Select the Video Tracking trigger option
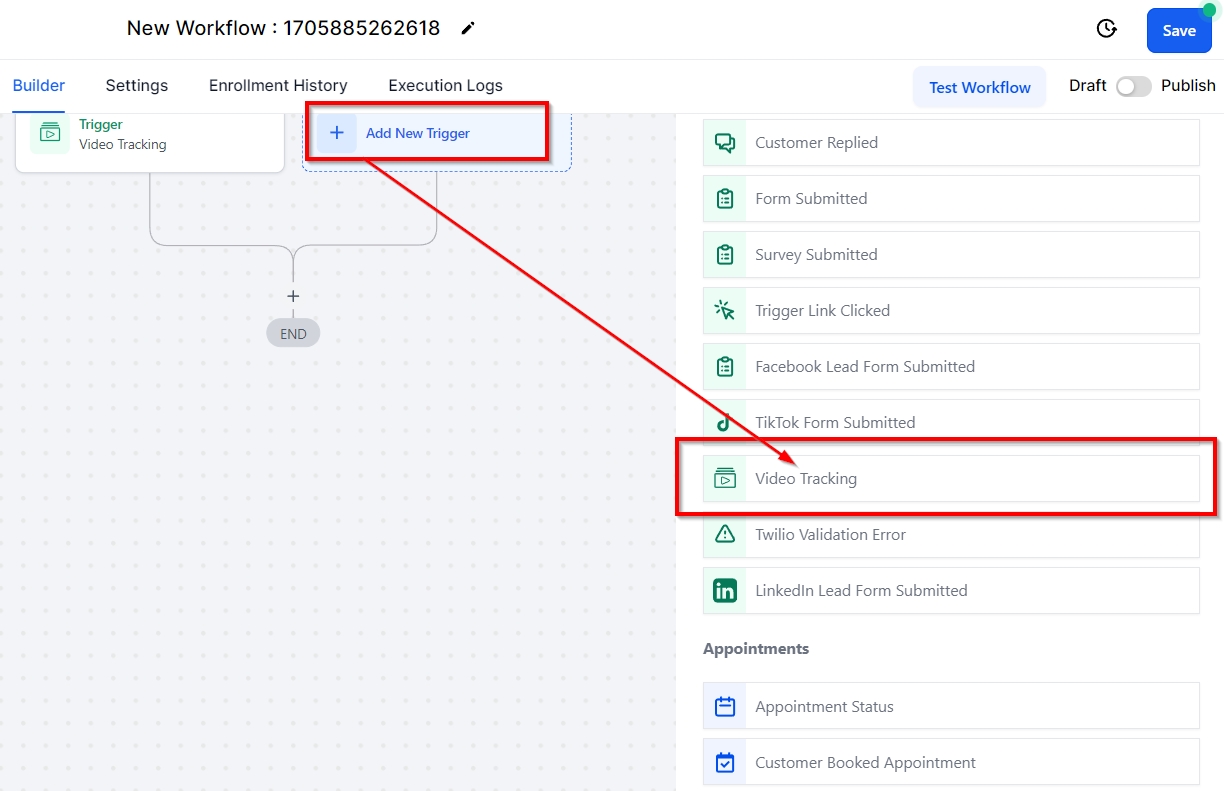 tap(950, 479)
